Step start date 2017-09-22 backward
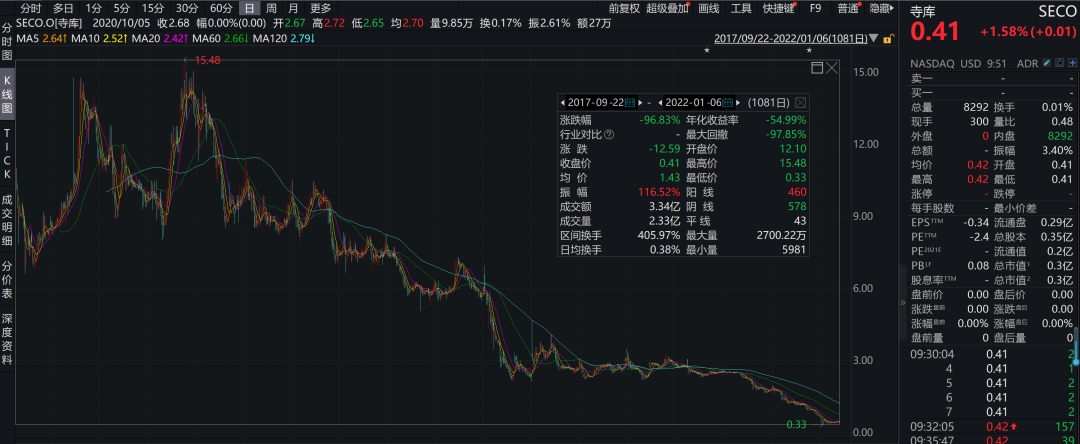The image size is (1080, 444). [x=562, y=103]
